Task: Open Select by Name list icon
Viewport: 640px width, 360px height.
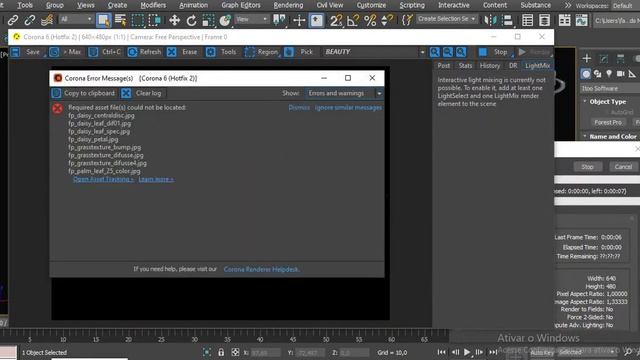Action: (x=120, y=20)
